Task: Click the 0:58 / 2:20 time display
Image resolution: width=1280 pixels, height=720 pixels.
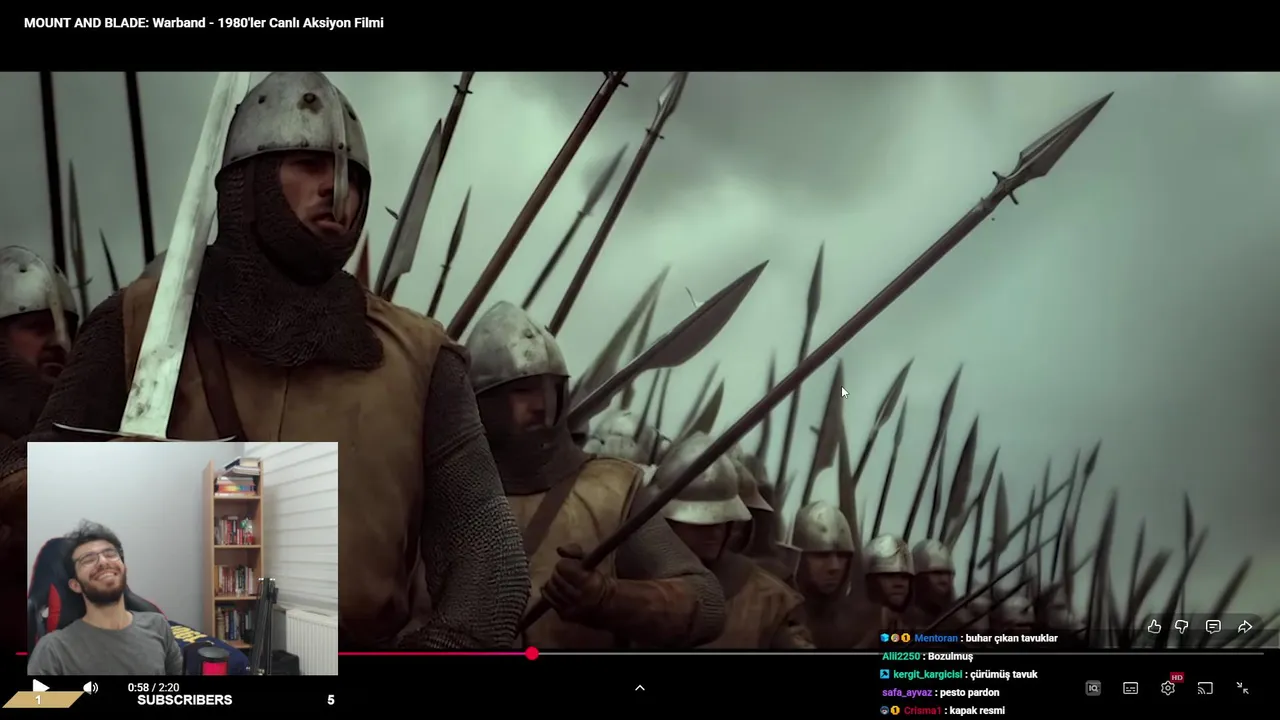Action: 153,687
